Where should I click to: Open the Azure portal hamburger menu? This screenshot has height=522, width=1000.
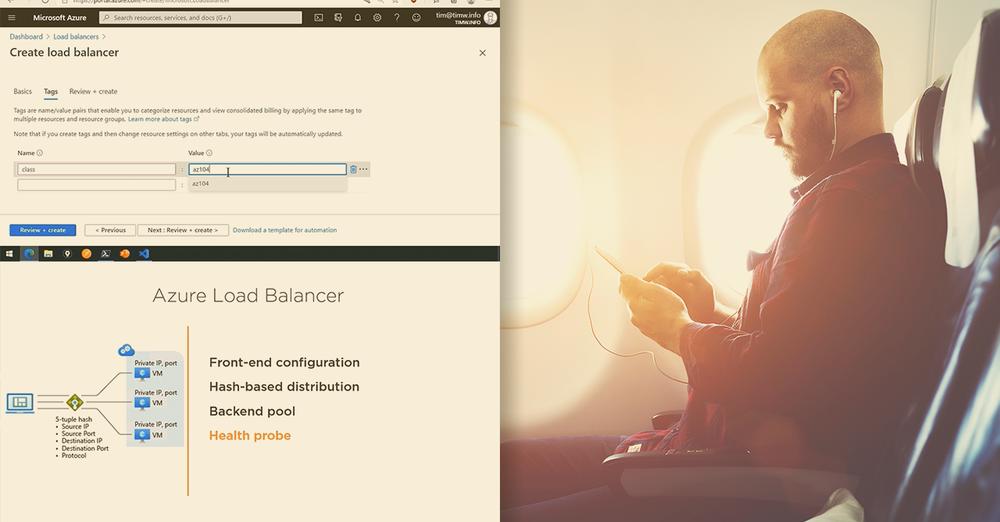(x=11, y=18)
